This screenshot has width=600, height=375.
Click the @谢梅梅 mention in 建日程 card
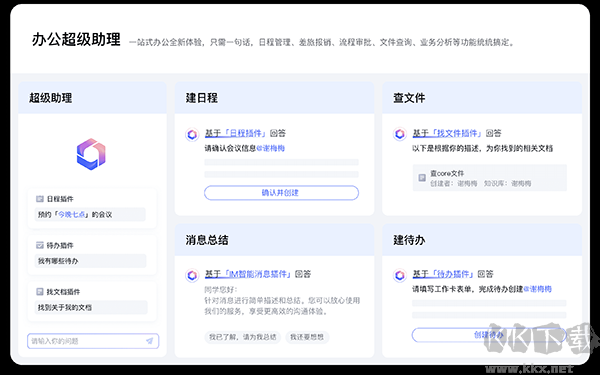click(271, 148)
